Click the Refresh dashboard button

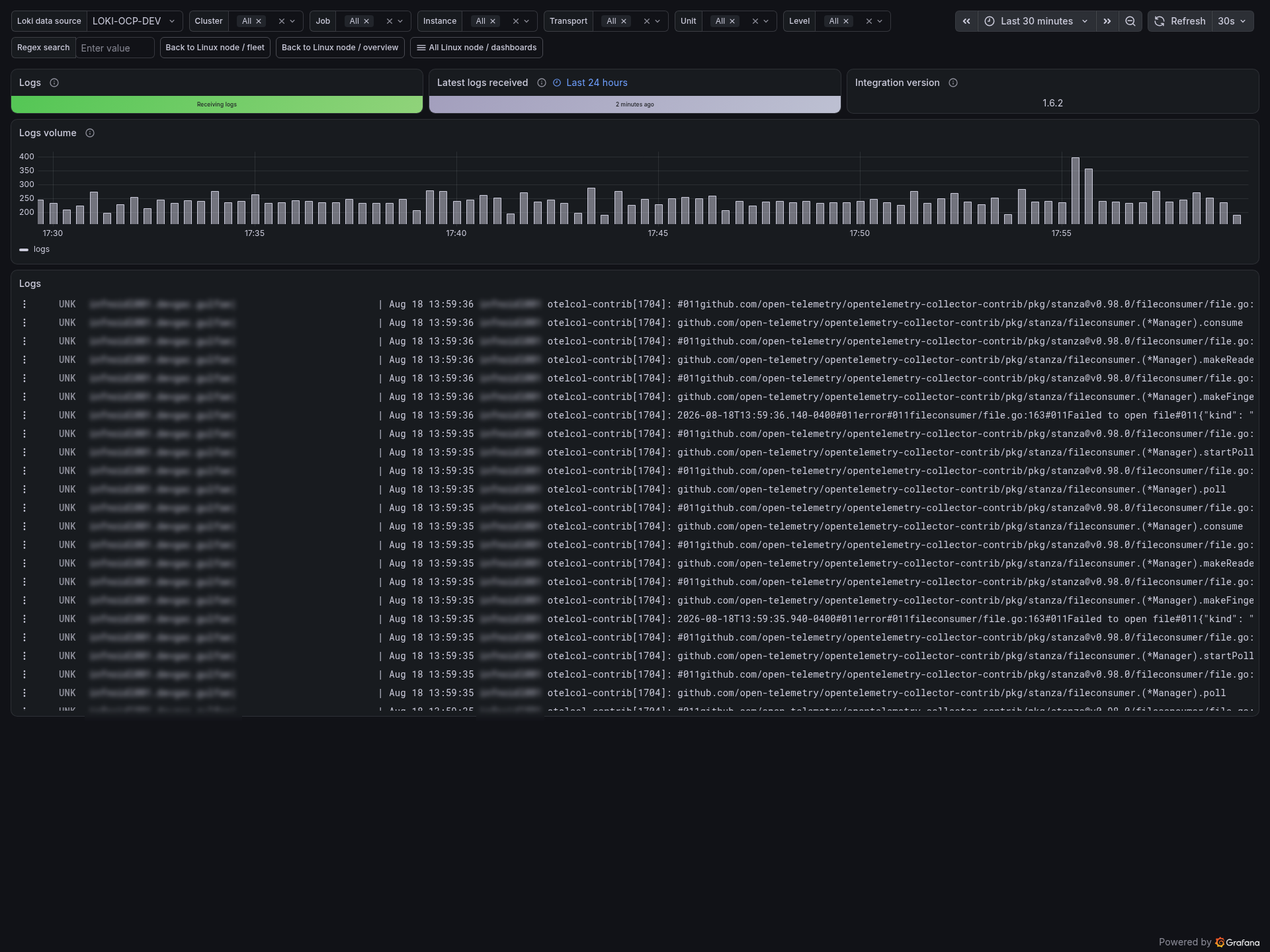coord(1180,21)
